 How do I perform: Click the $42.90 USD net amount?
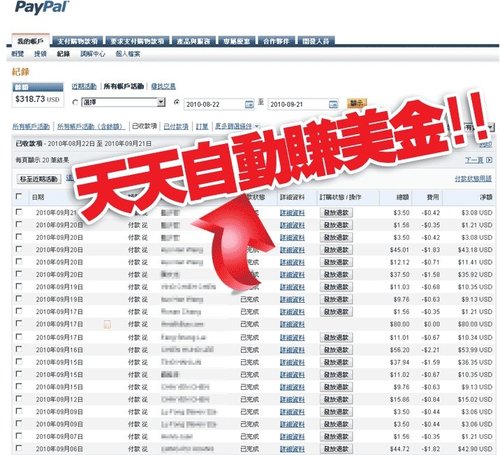475,449
